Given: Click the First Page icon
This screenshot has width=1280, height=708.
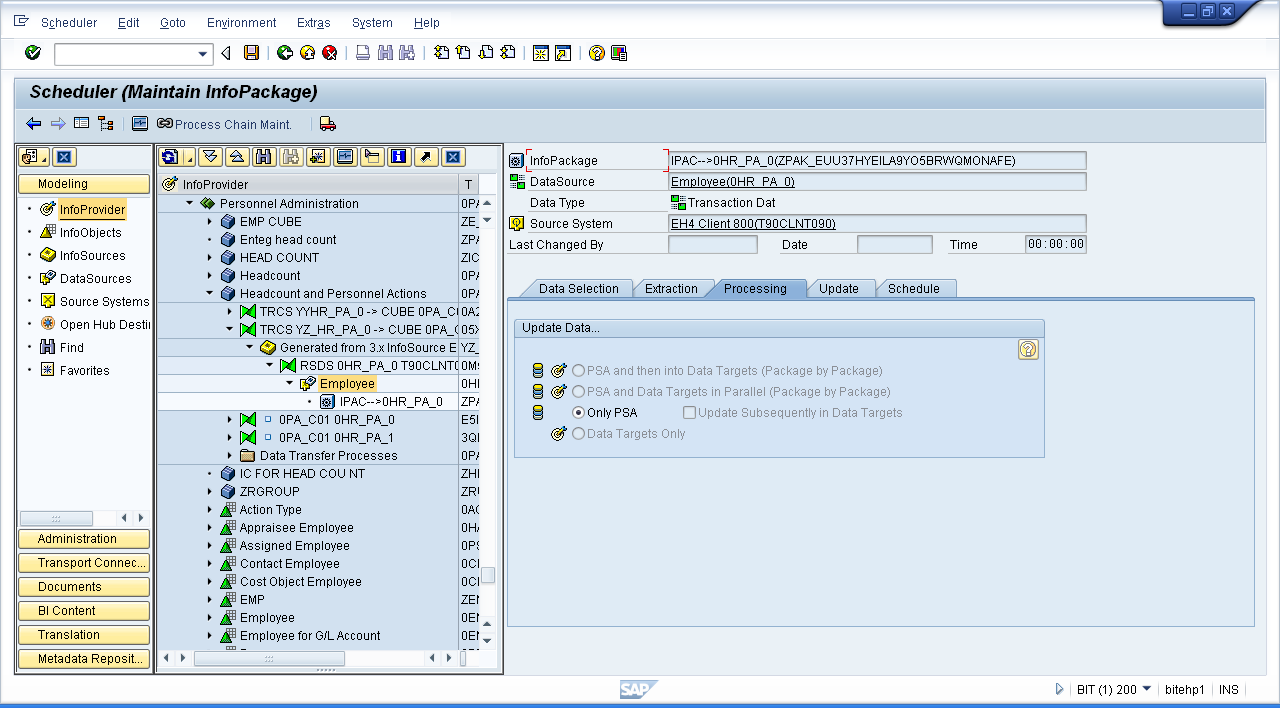Looking at the screenshot, I should [x=441, y=53].
